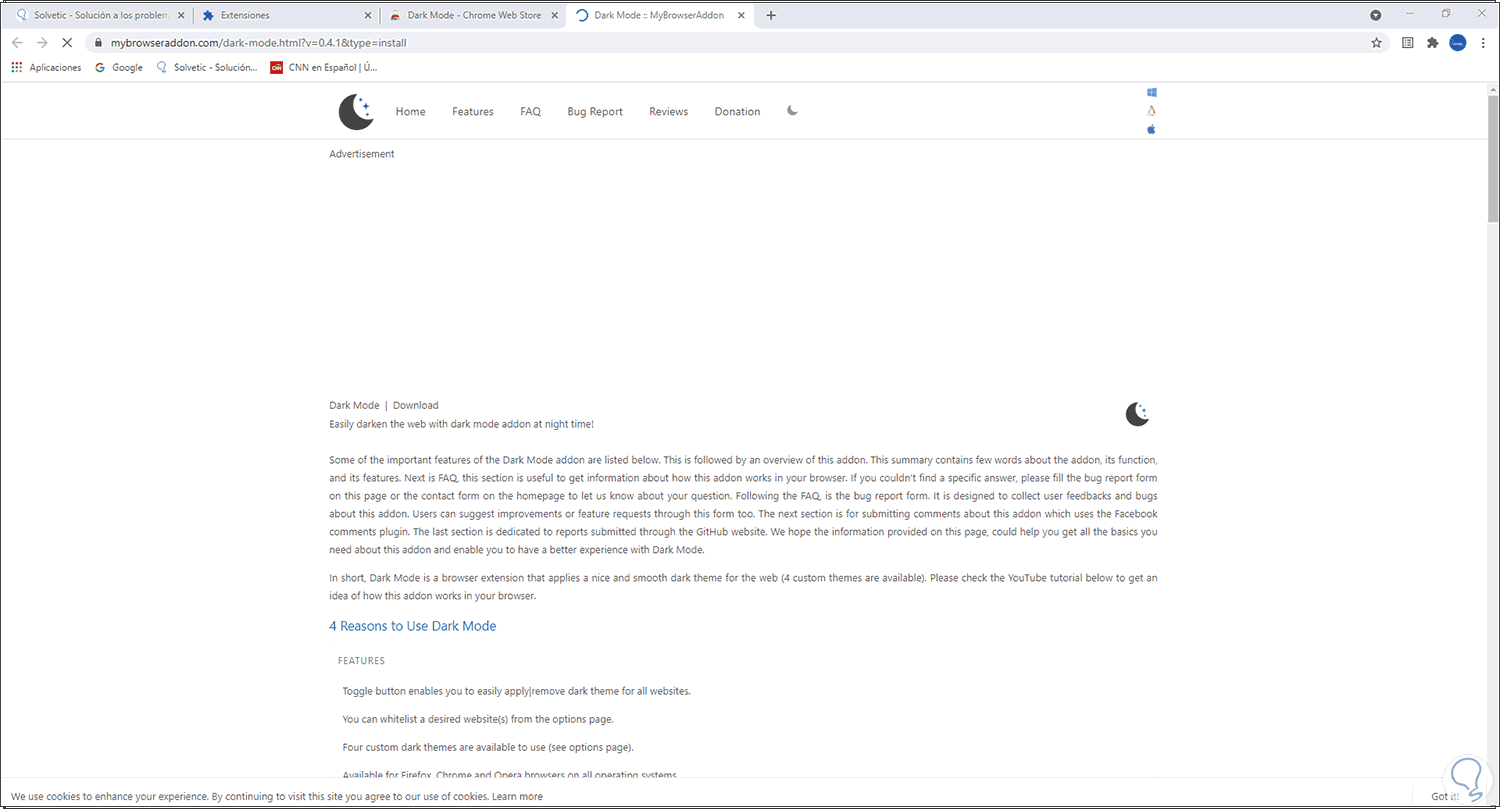Click the scrollbar up arrow
The image size is (1500, 809).
1492,88
